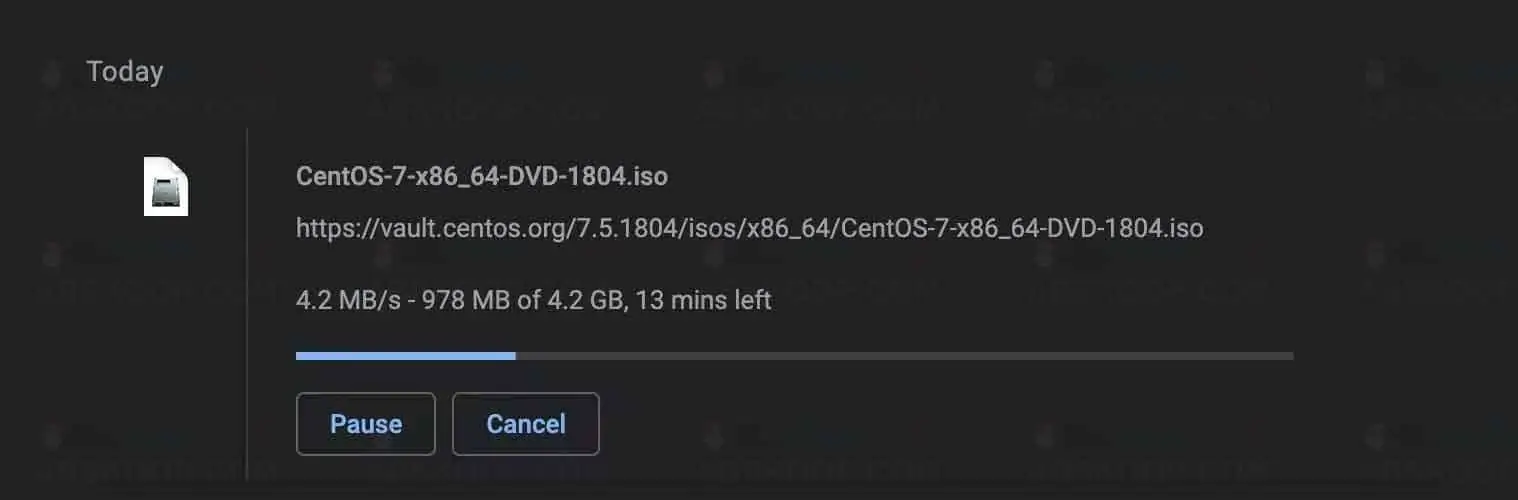The height and width of the screenshot is (500, 1518).
Task: Select the Today date heading
Action: 125,72
